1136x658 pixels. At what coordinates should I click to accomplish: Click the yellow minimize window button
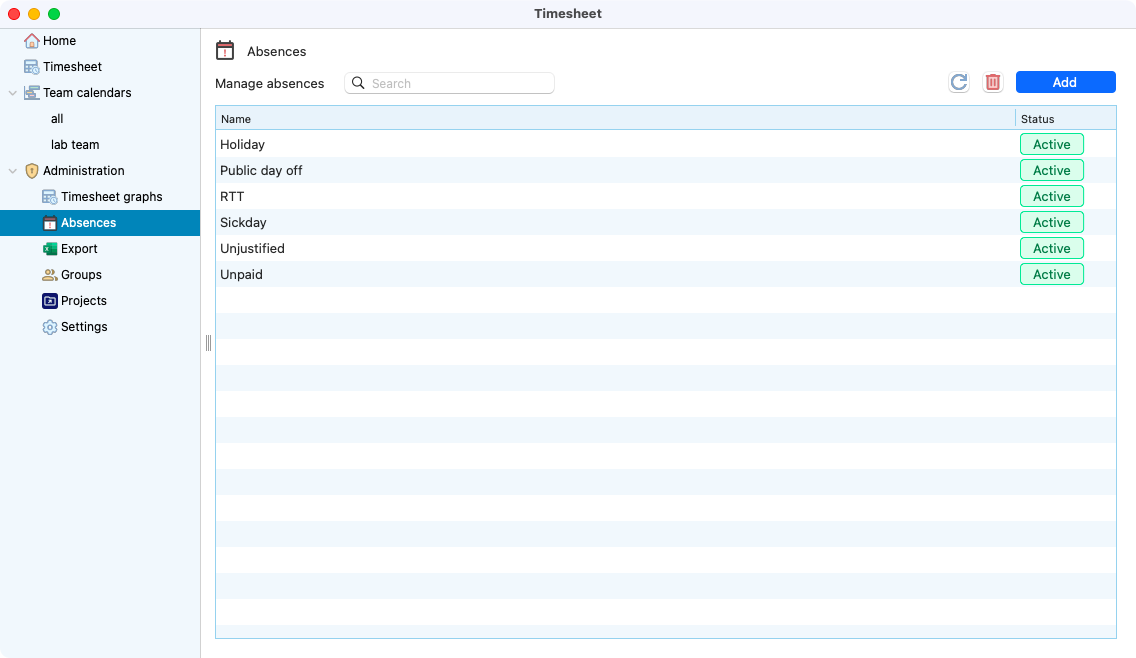coord(33,14)
